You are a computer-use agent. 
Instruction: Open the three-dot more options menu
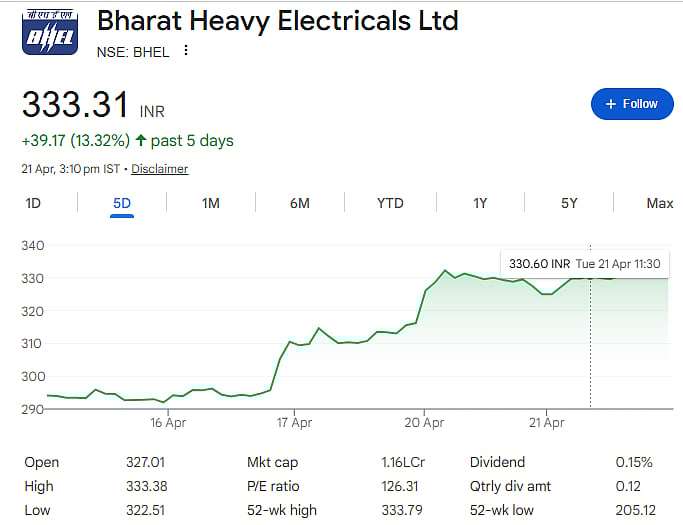click(x=186, y=51)
